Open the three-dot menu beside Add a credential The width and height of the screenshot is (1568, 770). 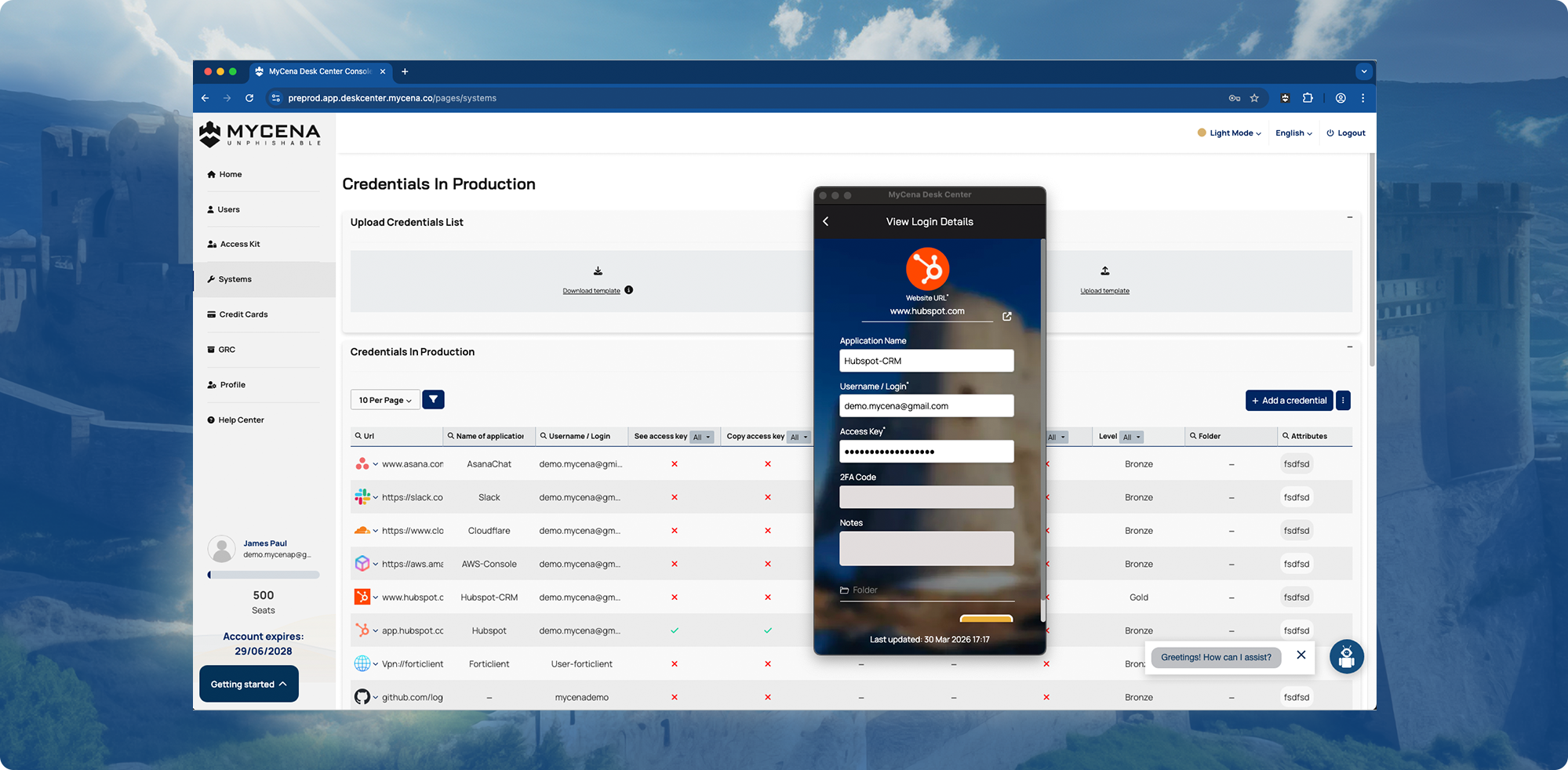[1343, 401]
